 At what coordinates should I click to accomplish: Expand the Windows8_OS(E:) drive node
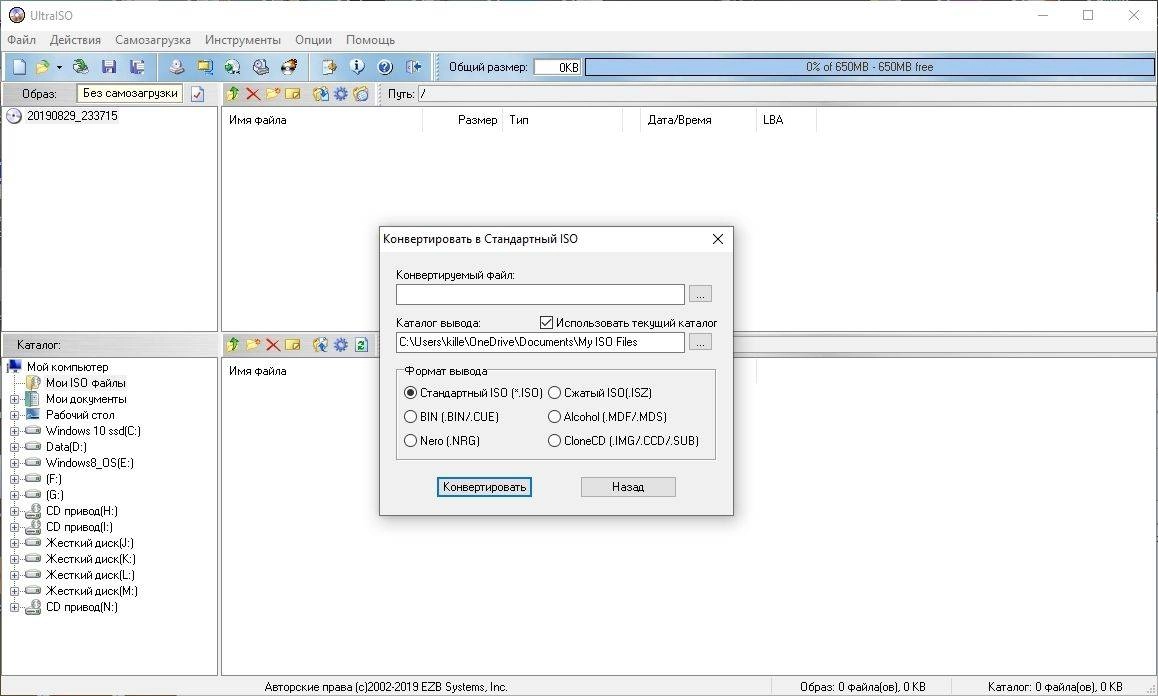pyautogui.click(x=14, y=463)
